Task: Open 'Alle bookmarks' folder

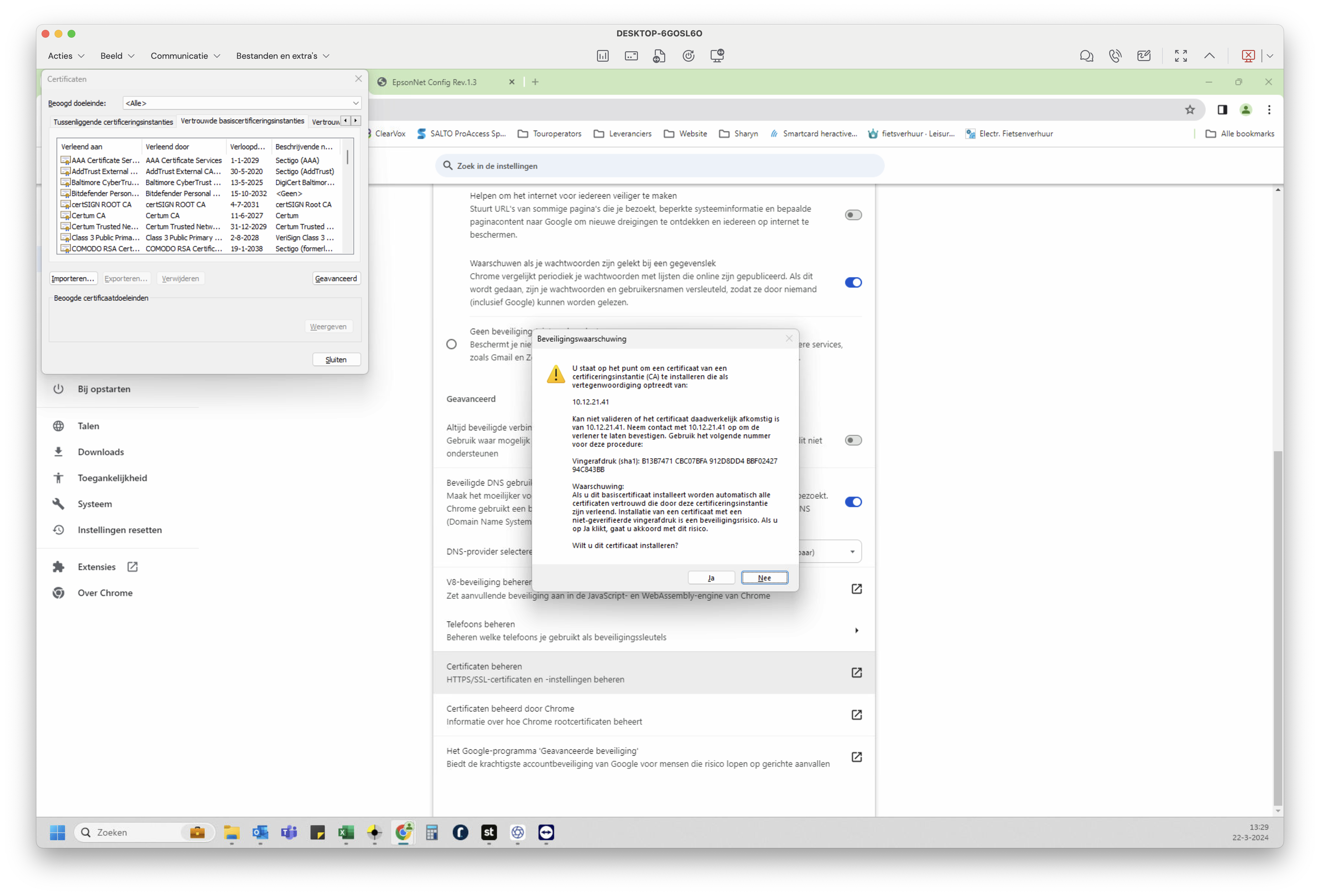Action: tap(1239, 133)
